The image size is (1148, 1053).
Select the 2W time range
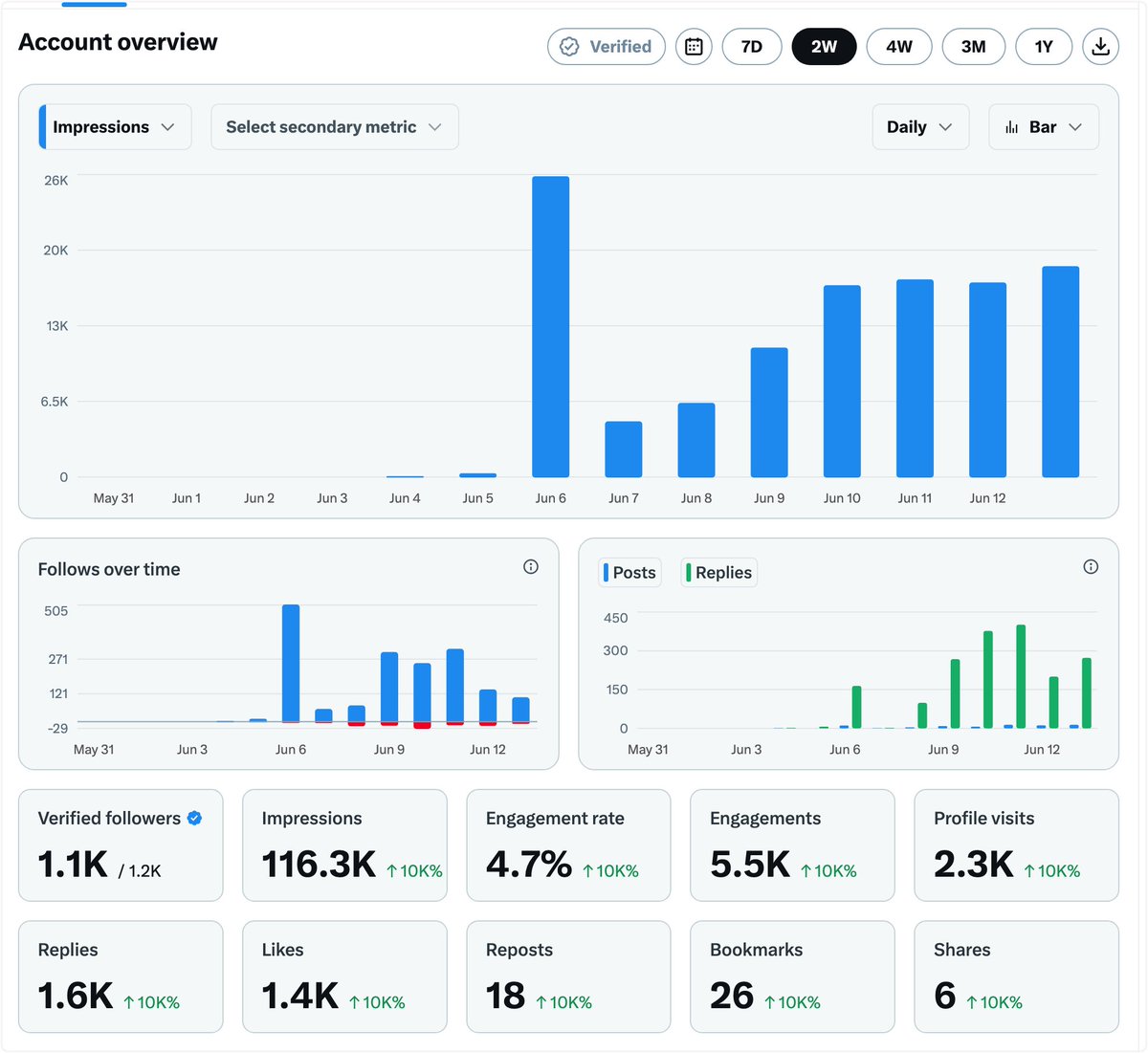point(824,46)
